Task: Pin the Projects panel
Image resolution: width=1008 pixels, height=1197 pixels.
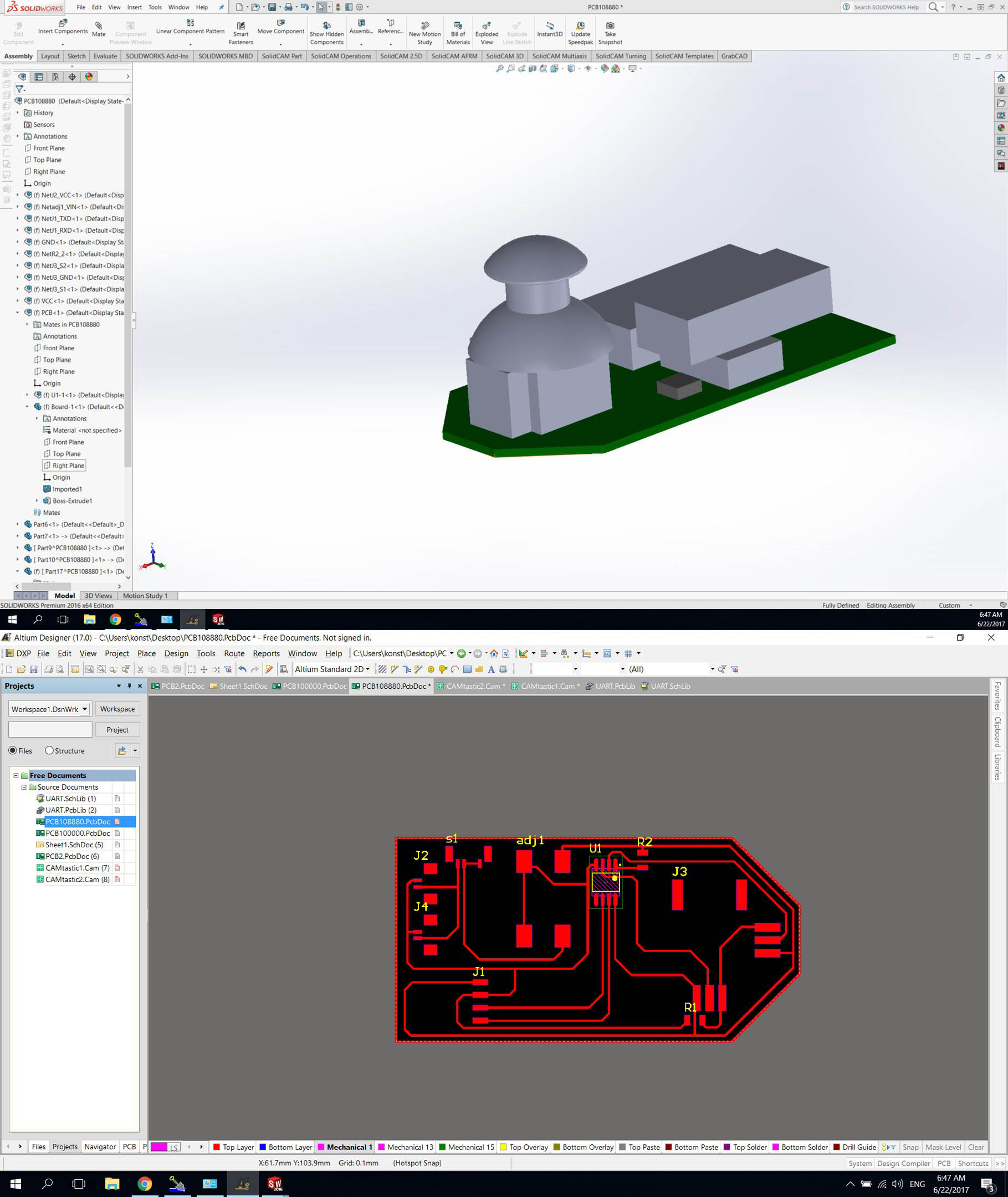Action: click(x=129, y=686)
